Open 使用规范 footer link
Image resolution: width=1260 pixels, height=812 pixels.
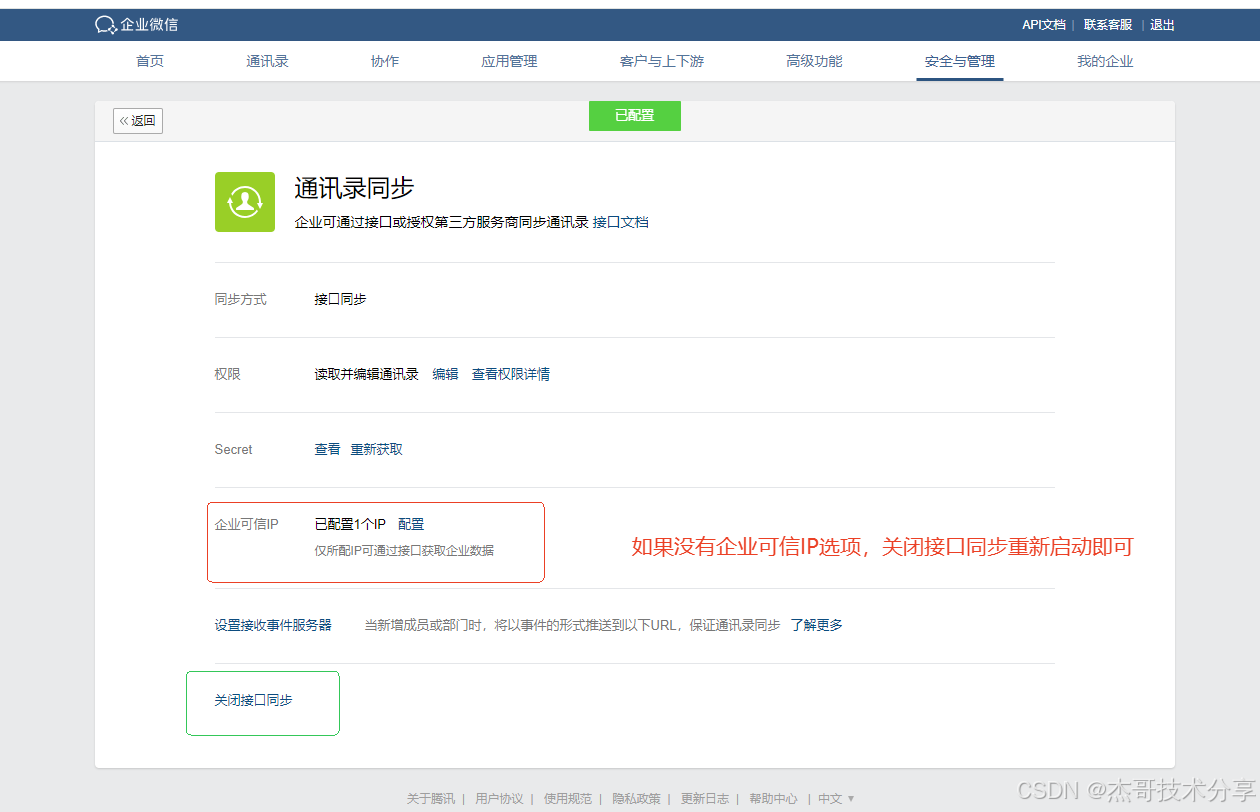[x=568, y=798]
